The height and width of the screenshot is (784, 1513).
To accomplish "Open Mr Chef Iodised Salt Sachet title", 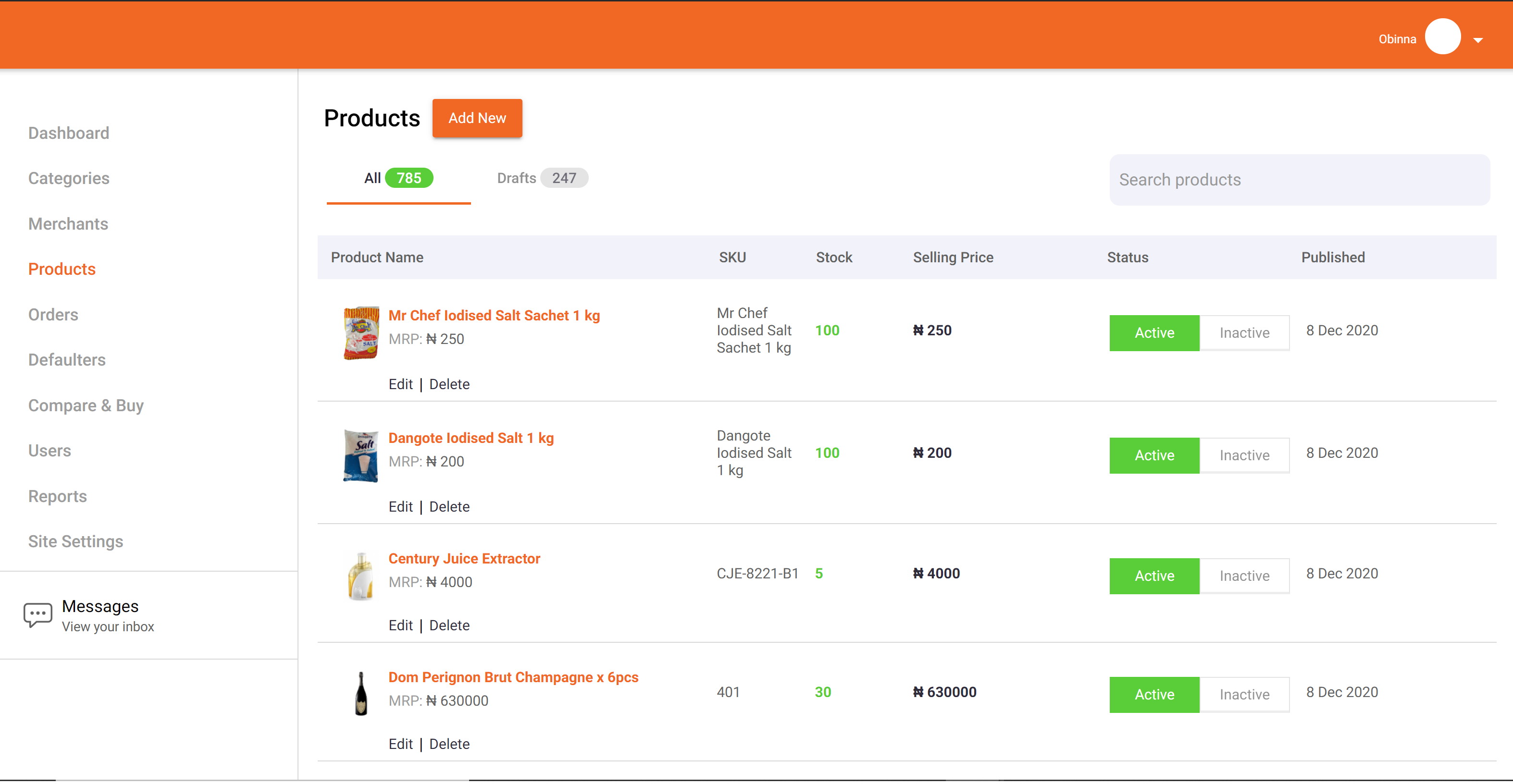I will (494, 315).
